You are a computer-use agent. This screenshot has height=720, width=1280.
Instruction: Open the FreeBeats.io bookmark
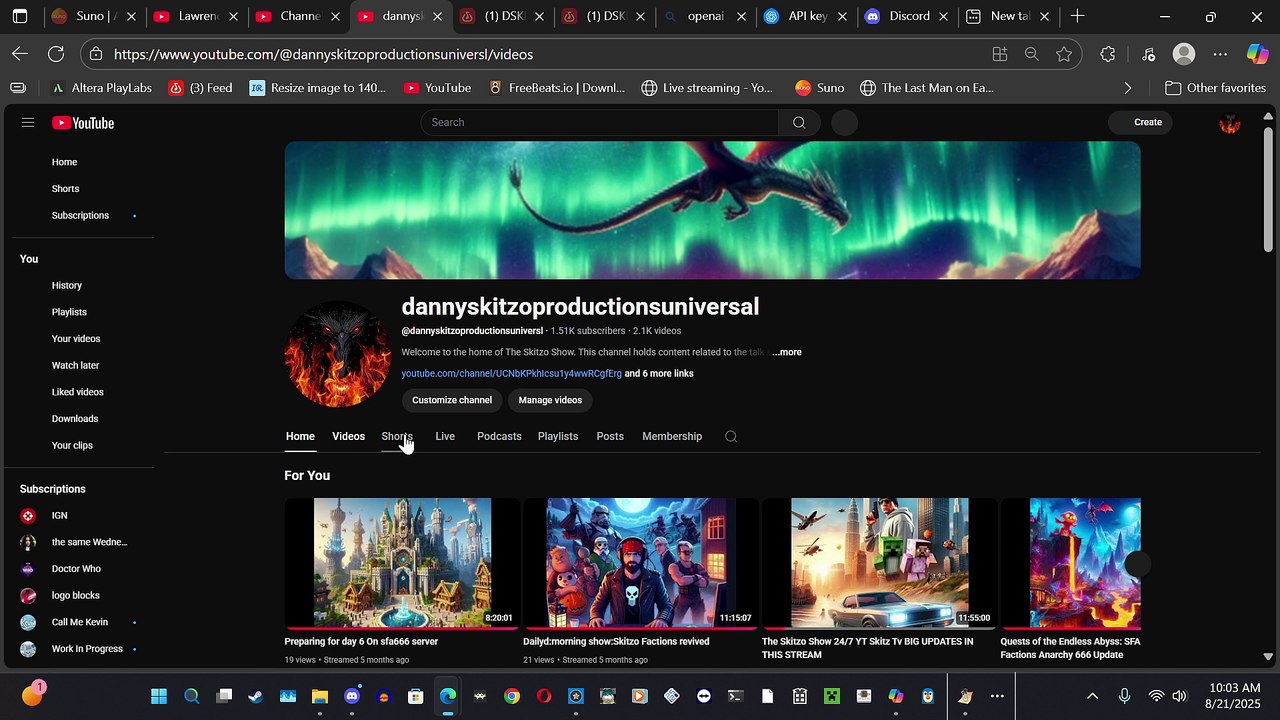[556, 88]
